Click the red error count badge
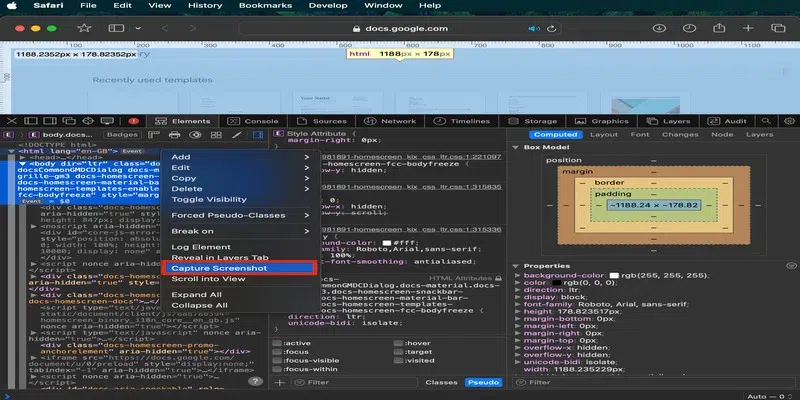The height and width of the screenshot is (400, 800). 134,121
